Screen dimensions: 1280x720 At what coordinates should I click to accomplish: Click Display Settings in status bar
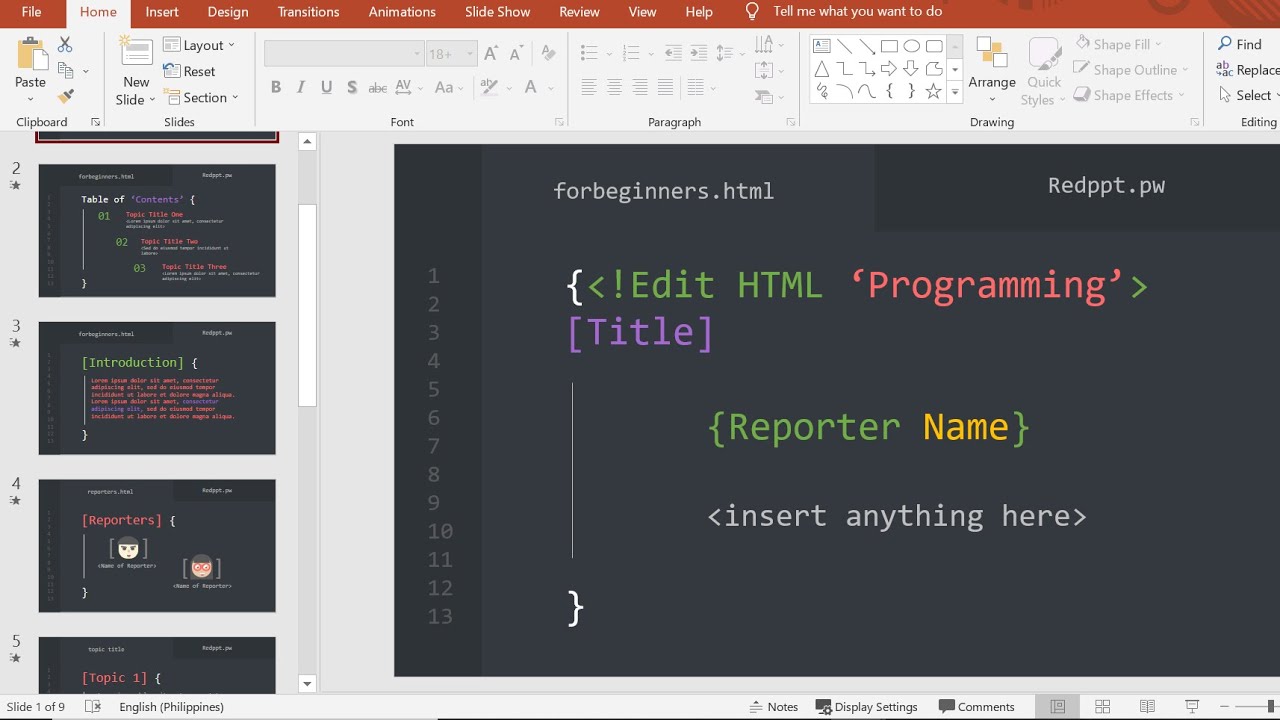pos(867,707)
